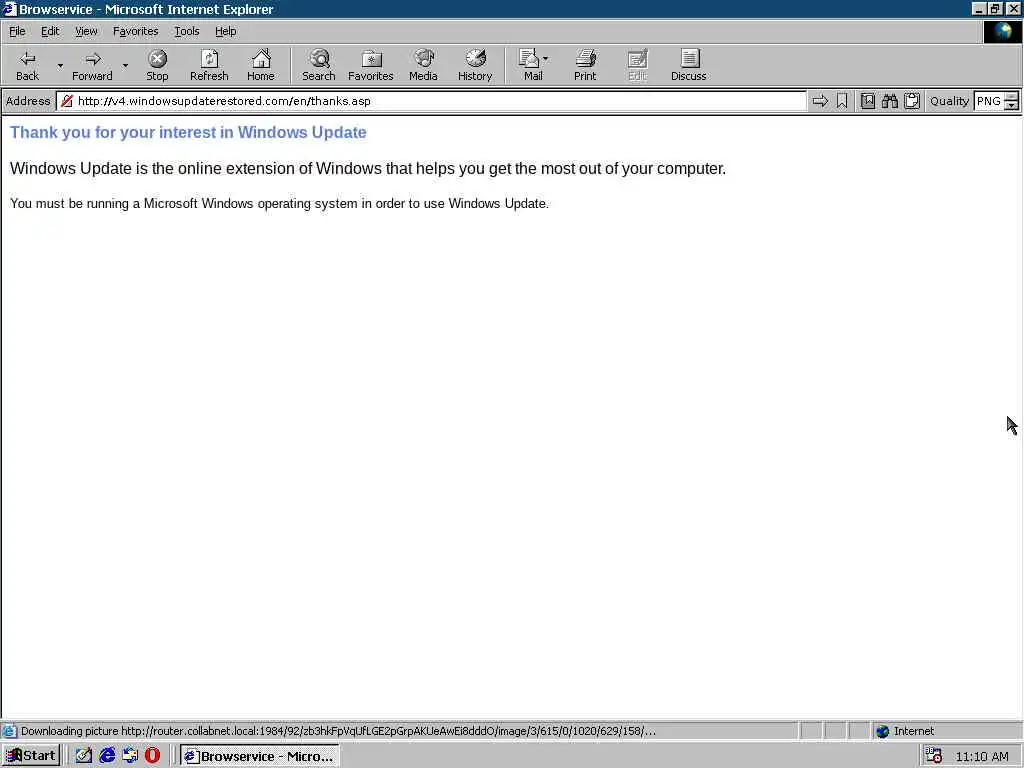Go back using the Back toolbar button
Viewport: 1024px width, 768px height.
(x=27, y=65)
